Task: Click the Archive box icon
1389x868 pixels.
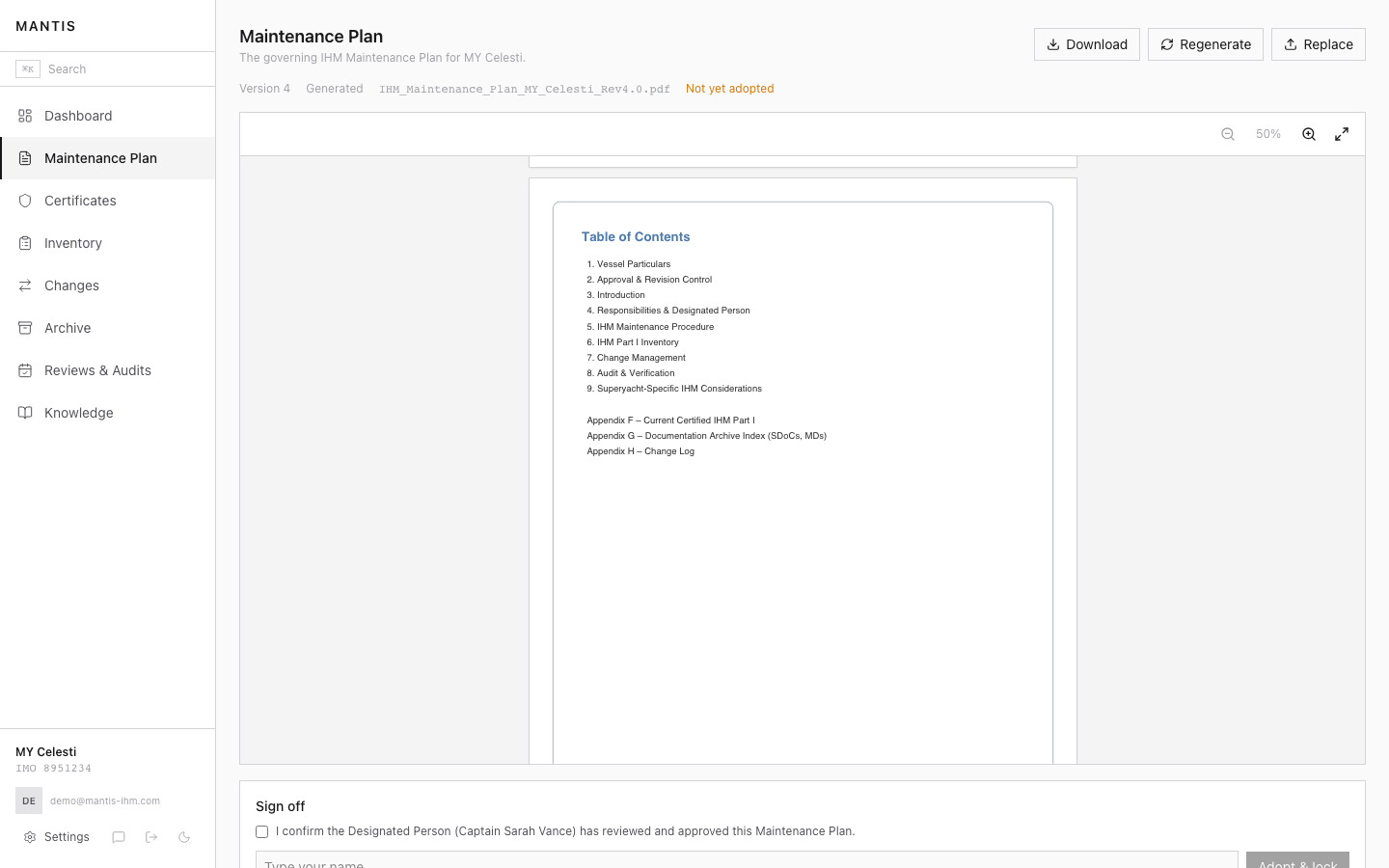Action: [x=25, y=328]
